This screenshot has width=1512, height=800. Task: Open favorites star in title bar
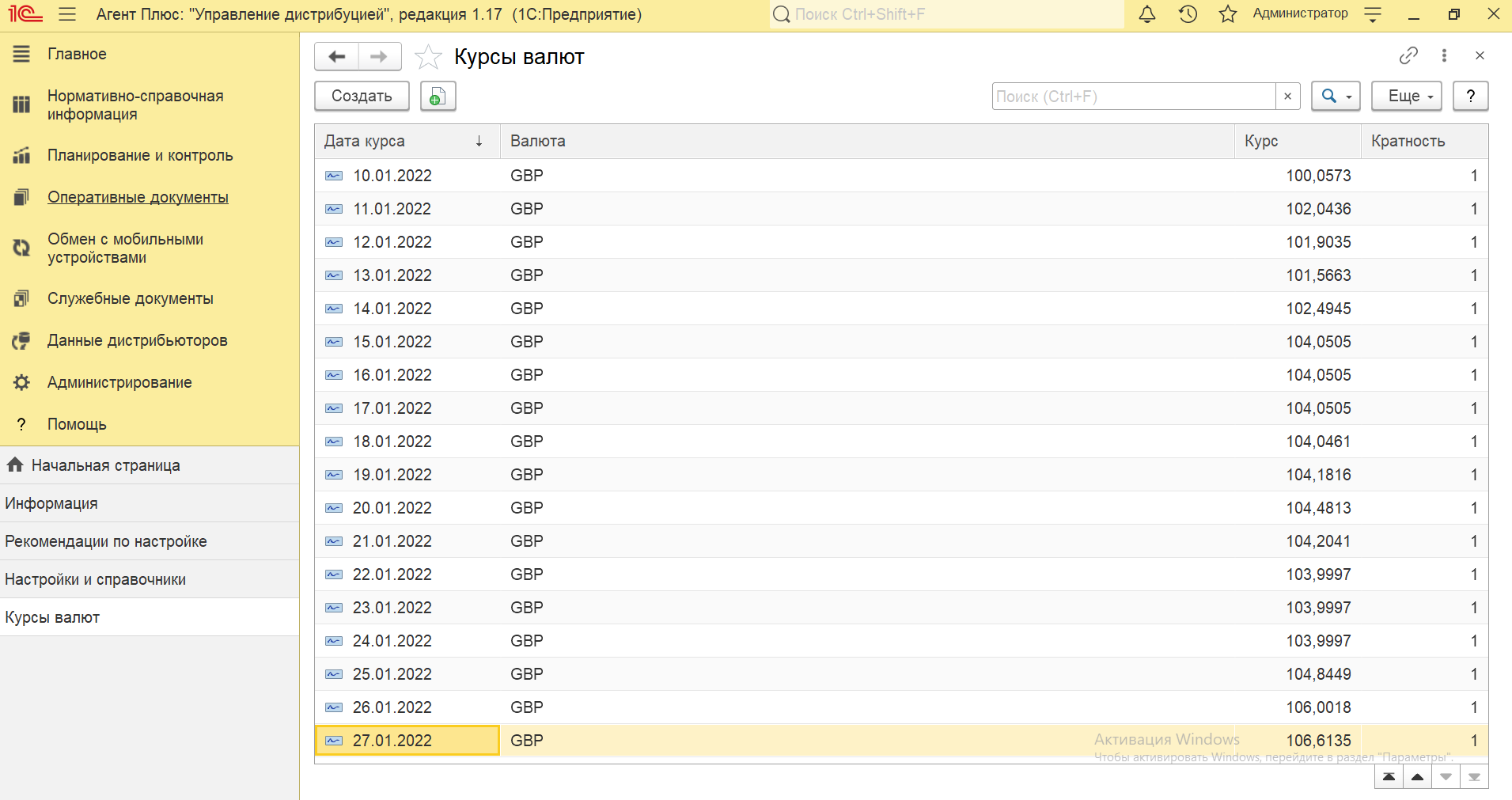click(x=1227, y=14)
